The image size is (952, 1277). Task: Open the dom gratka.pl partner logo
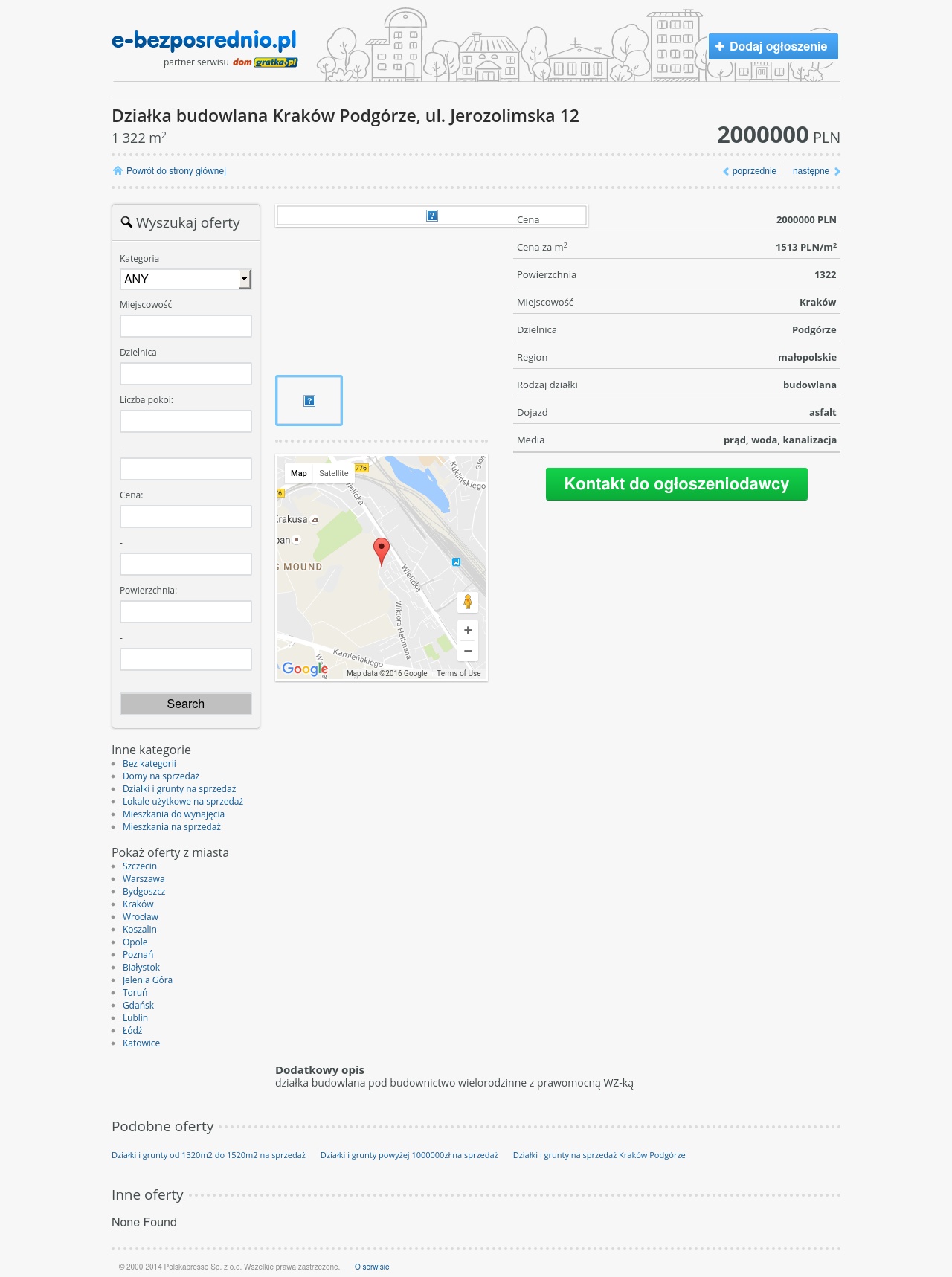pyautogui.click(x=266, y=62)
